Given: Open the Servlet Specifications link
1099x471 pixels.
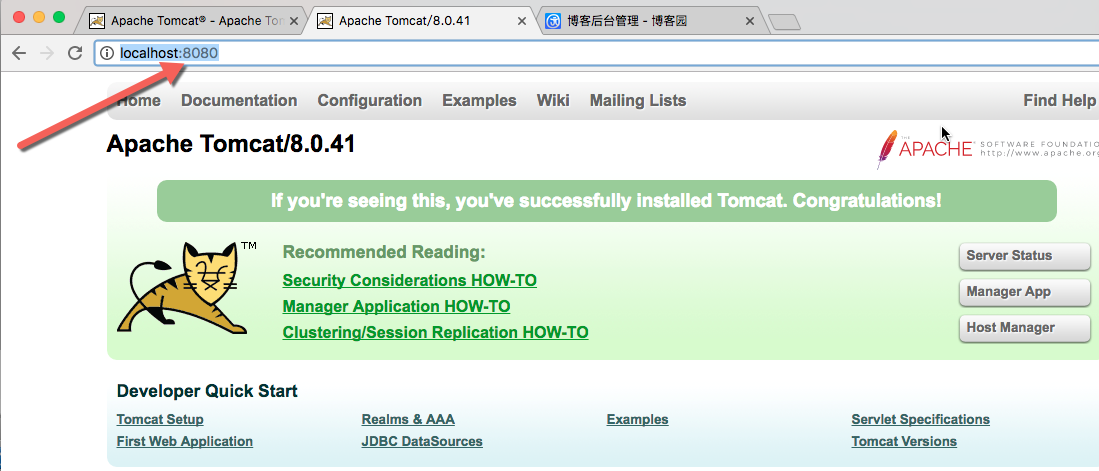Looking at the screenshot, I should 920,420.
